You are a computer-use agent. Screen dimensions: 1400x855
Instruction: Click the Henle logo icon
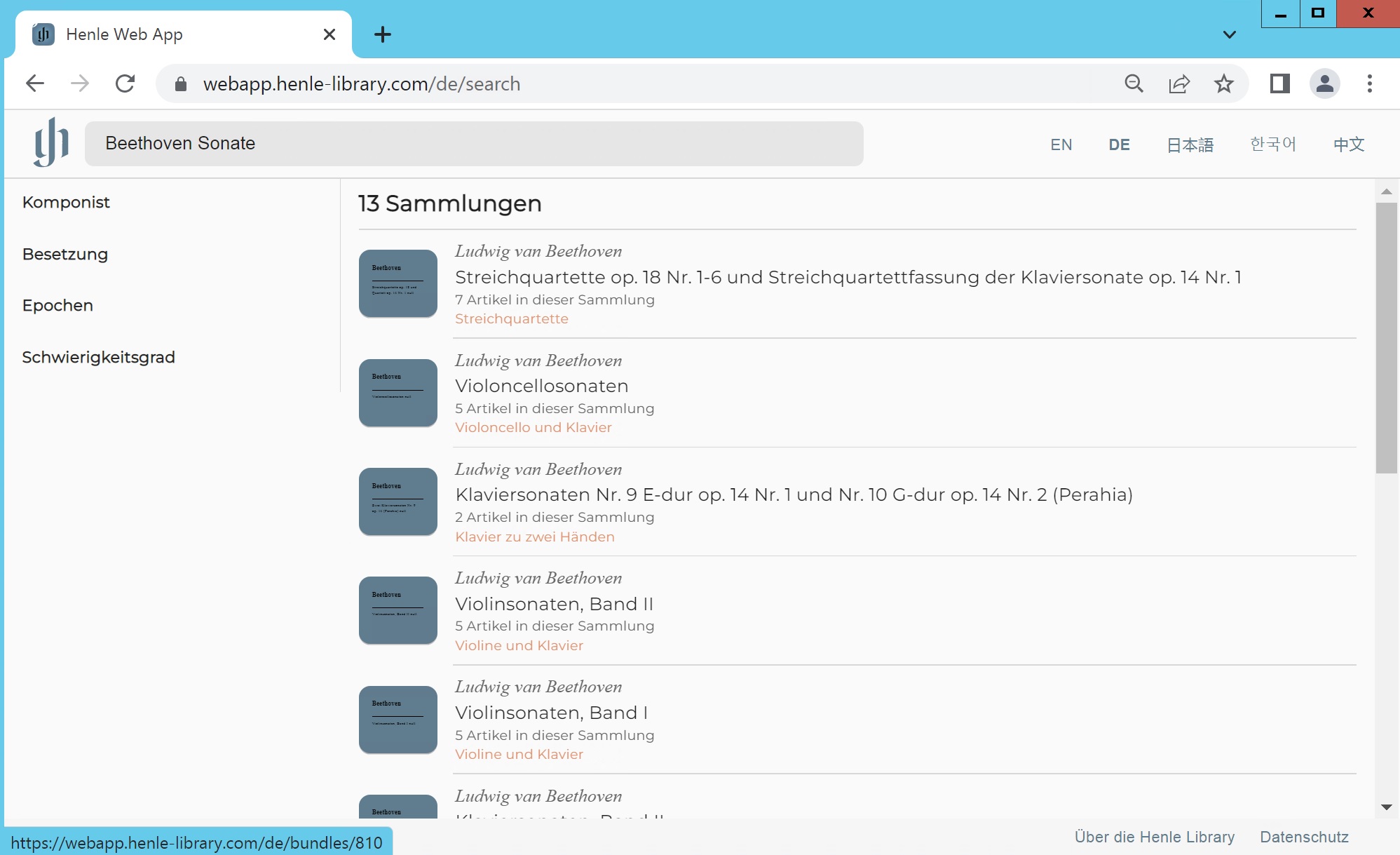coord(51,142)
